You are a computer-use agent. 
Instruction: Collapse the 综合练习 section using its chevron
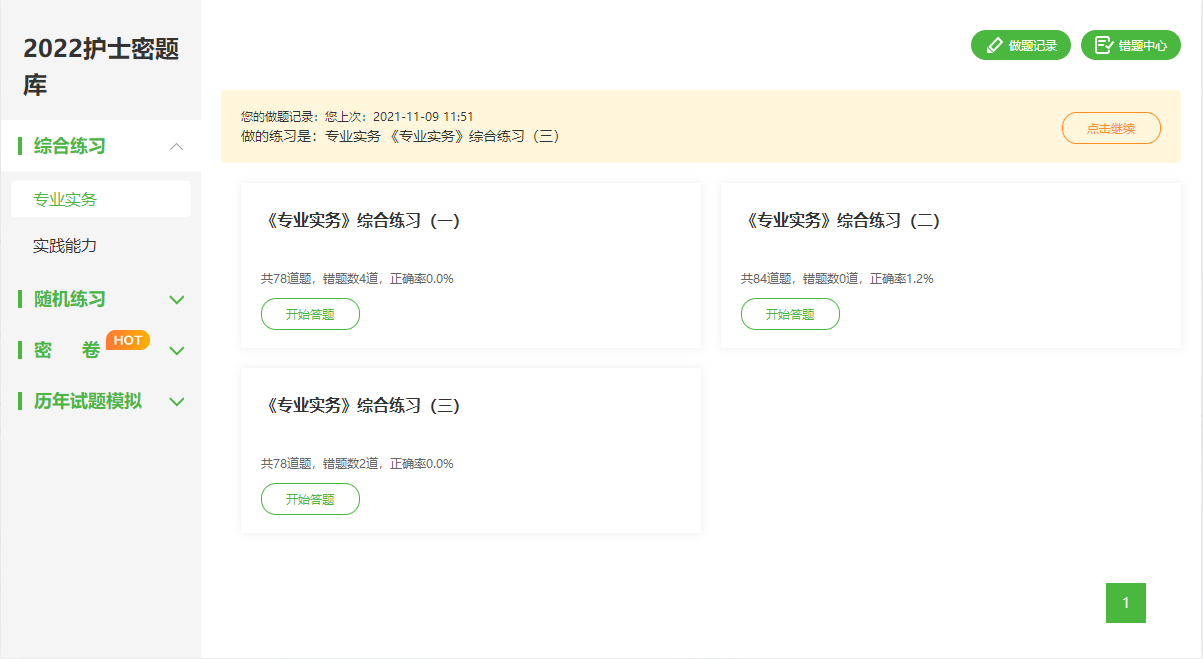click(177, 146)
